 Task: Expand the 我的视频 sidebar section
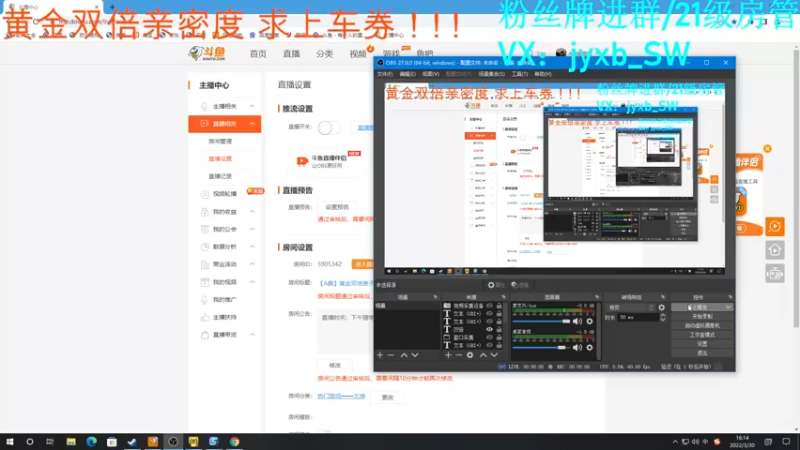(253, 282)
